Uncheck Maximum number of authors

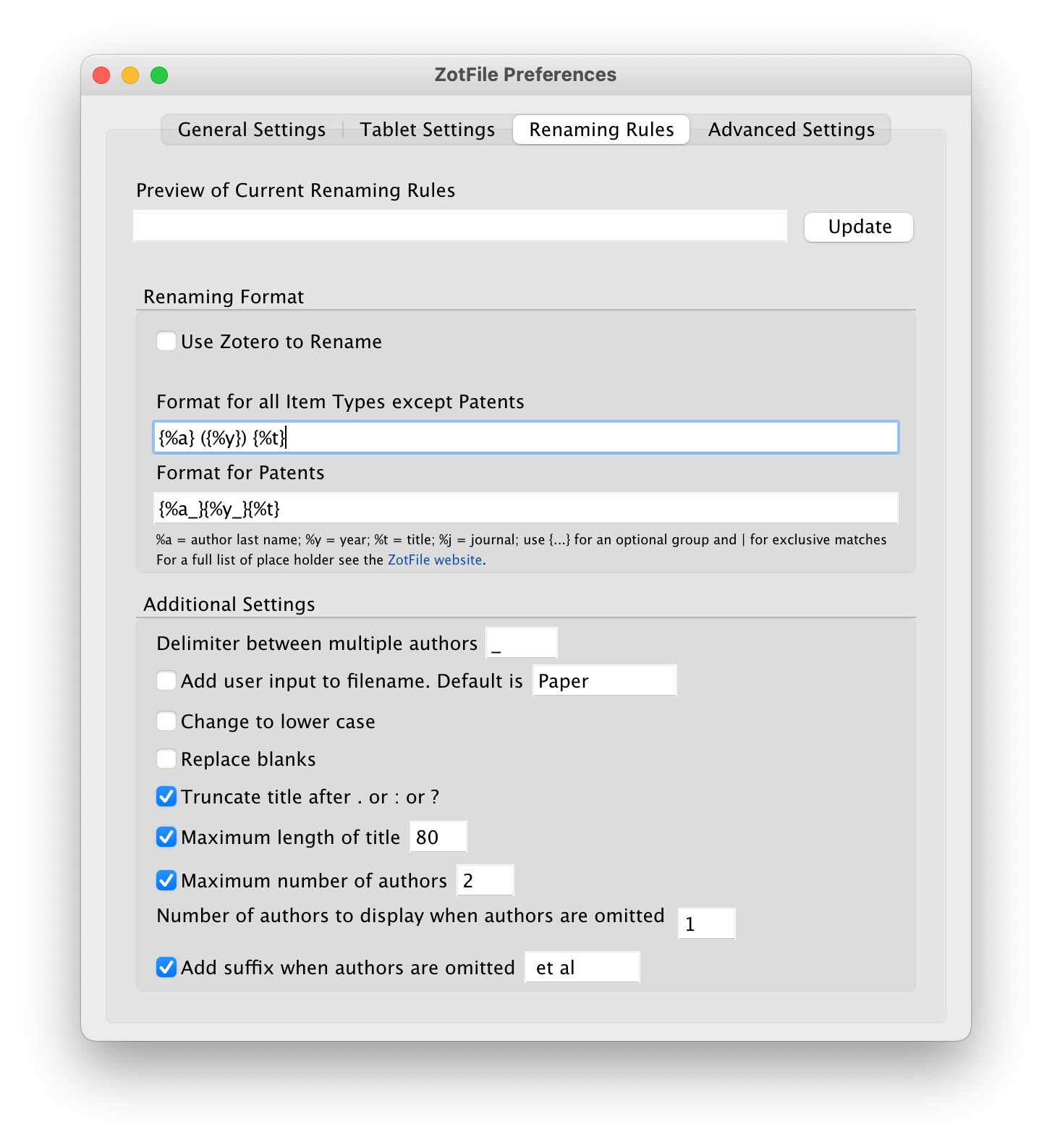[167, 881]
